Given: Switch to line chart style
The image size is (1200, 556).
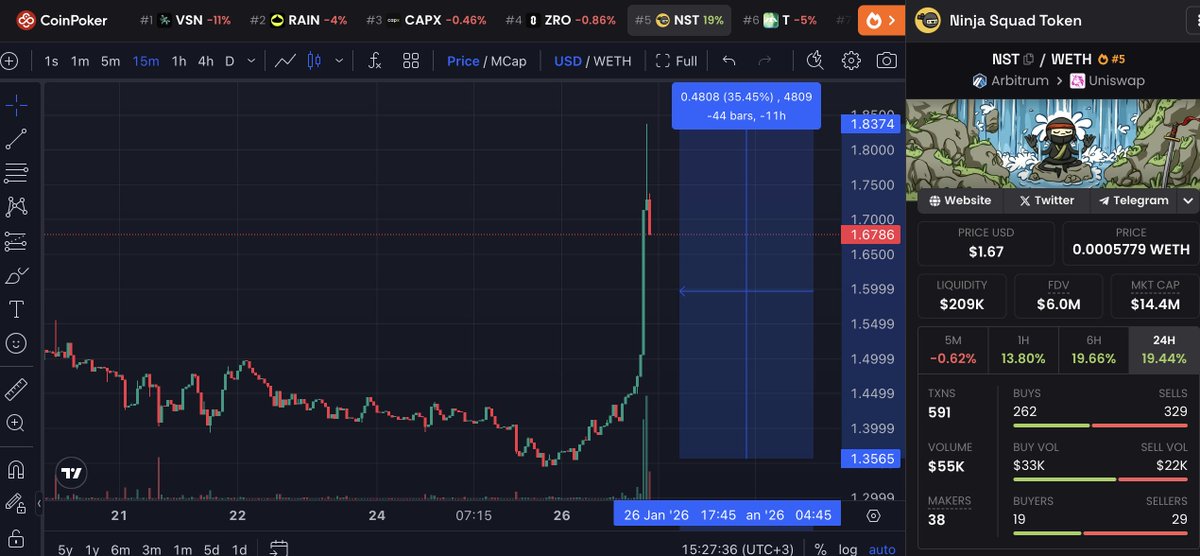Looking at the screenshot, I should click(285, 61).
